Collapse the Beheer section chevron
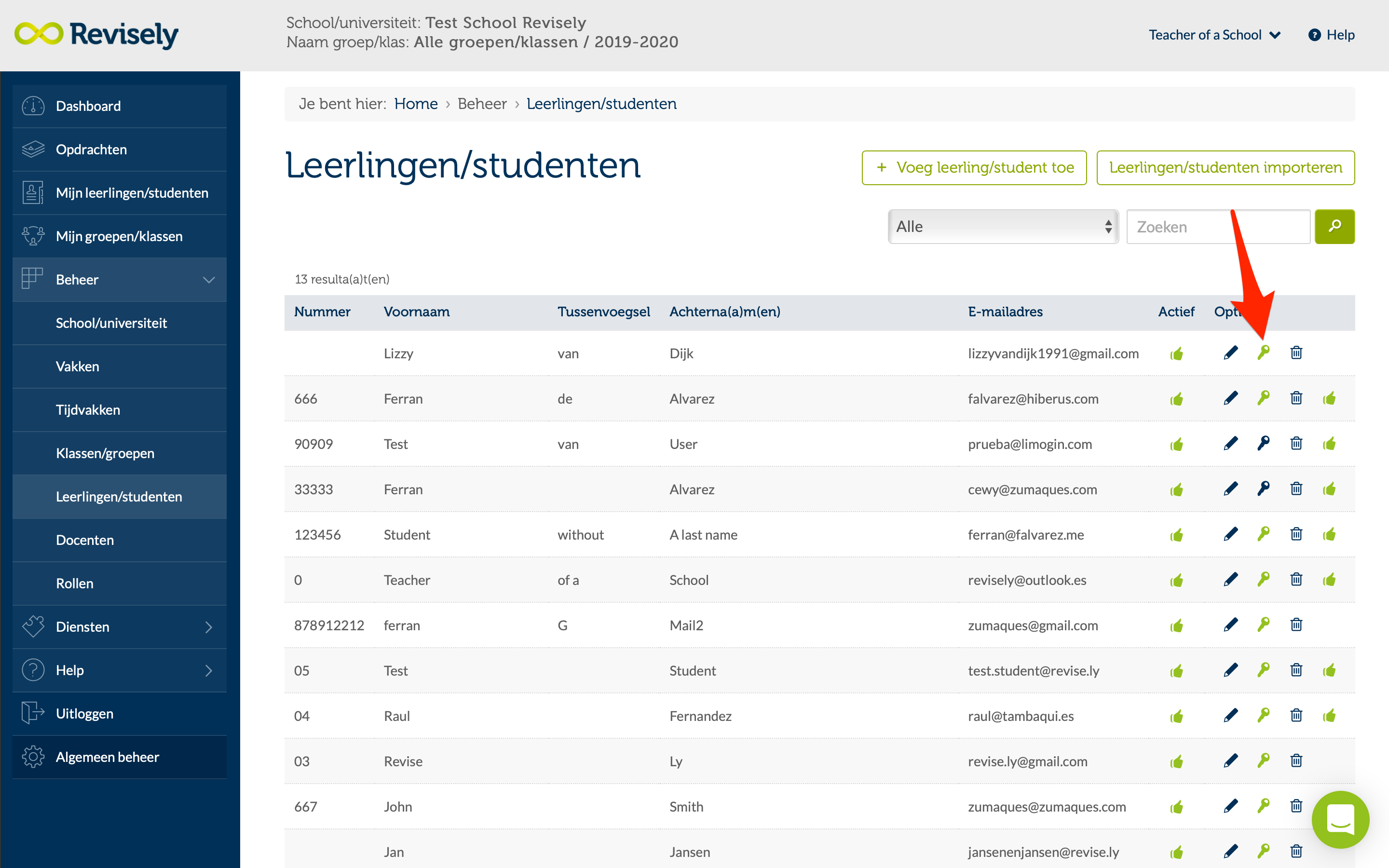1389x868 pixels. point(208,280)
